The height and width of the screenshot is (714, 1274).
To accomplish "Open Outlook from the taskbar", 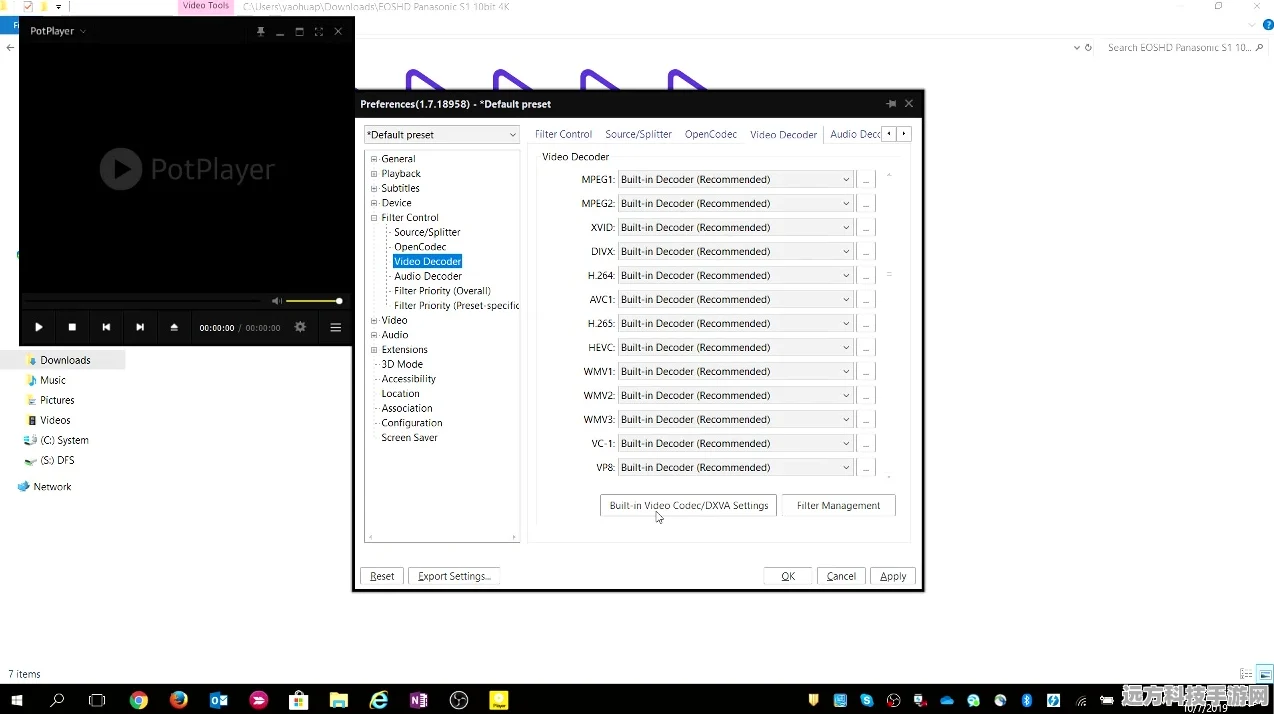I will point(219,700).
